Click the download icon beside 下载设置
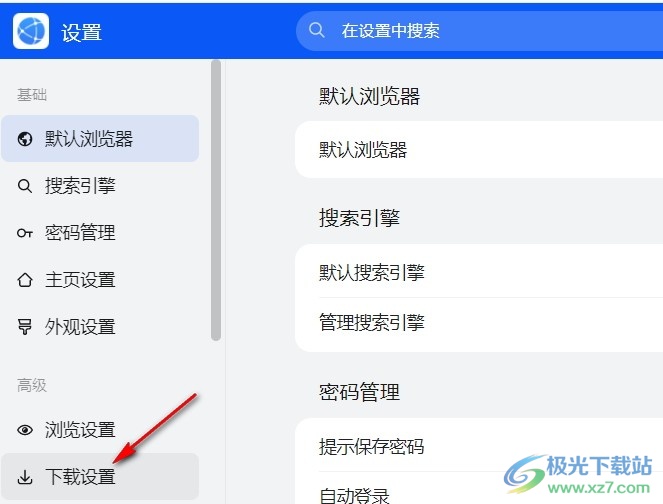Screen dimensions: 663x504 tap(25, 477)
